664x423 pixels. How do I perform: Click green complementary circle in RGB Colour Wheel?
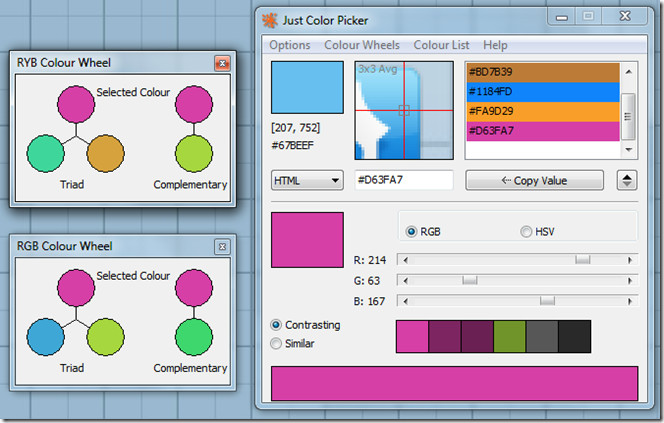[x=194, y=337]
